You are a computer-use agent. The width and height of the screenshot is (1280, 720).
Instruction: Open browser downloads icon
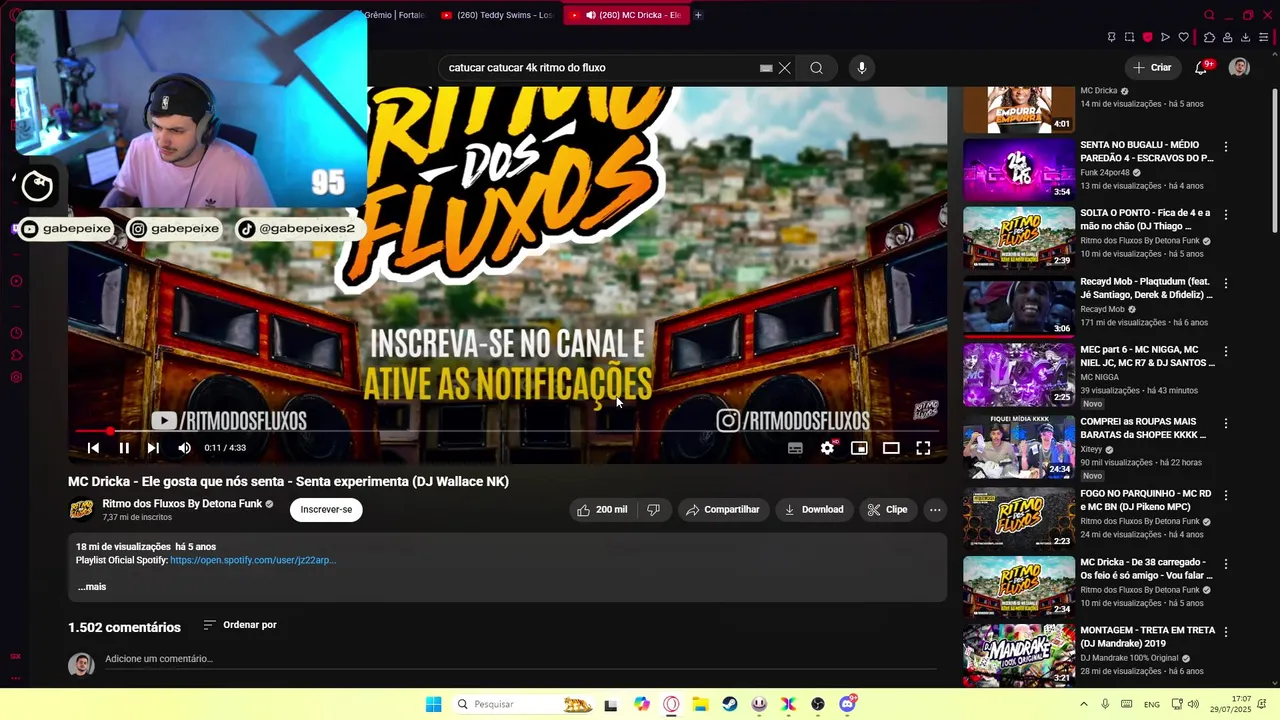[x=1246, y=38]
